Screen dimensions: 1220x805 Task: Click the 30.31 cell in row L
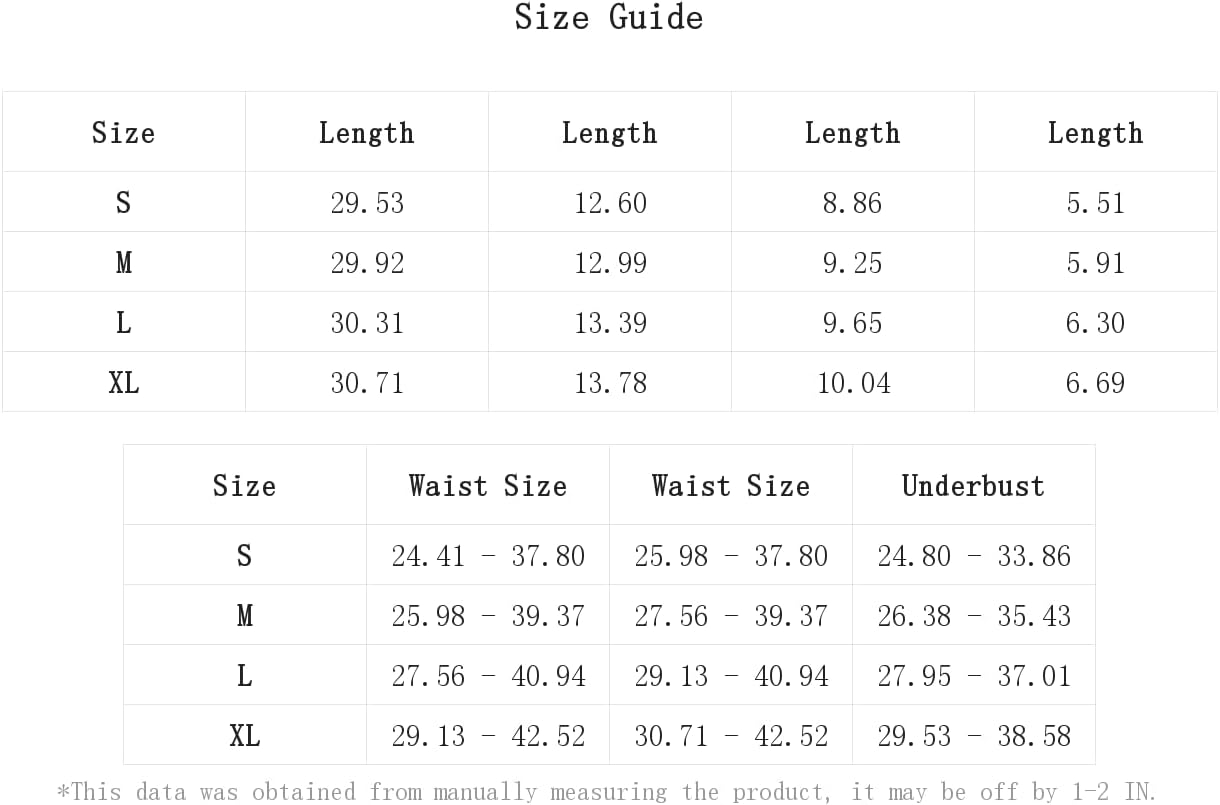pos(367,323)
